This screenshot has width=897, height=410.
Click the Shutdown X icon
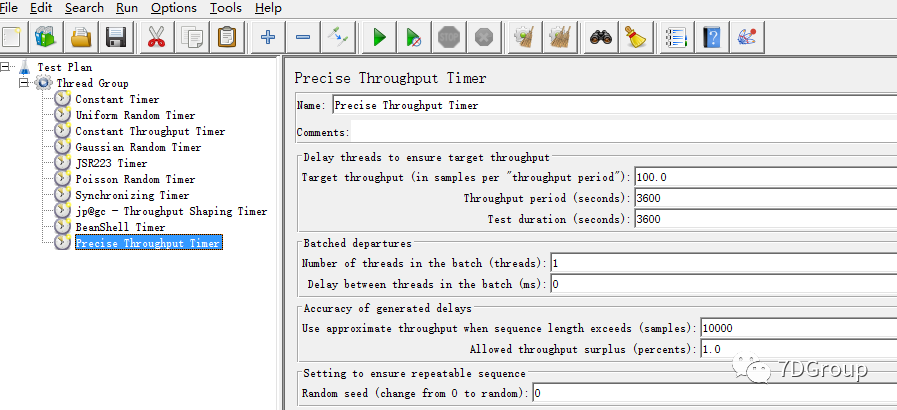(484, 38)
